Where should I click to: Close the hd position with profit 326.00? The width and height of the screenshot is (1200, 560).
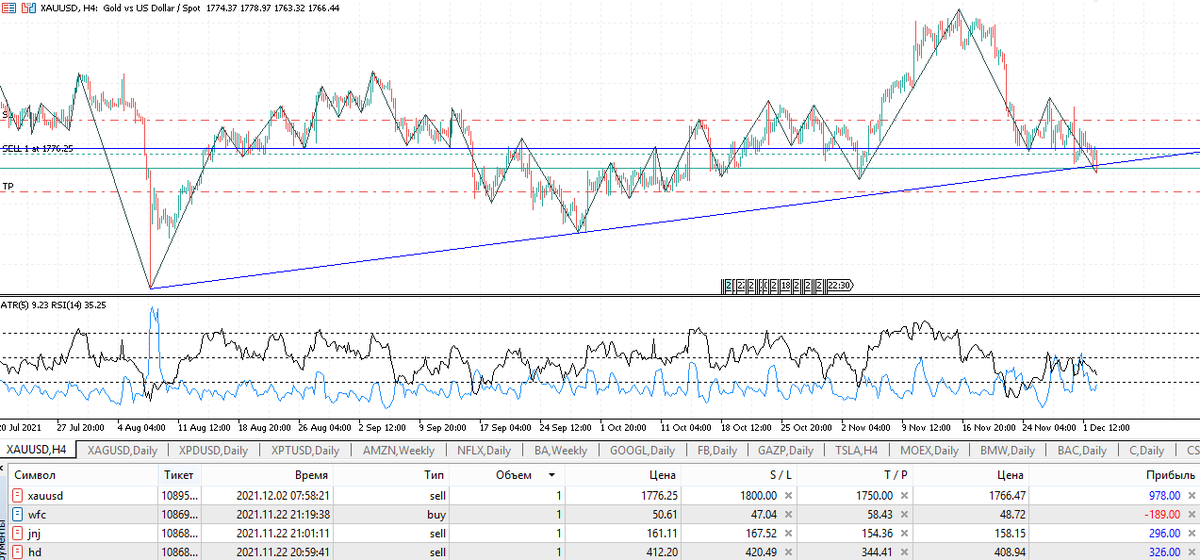[x=1192, y=550]
